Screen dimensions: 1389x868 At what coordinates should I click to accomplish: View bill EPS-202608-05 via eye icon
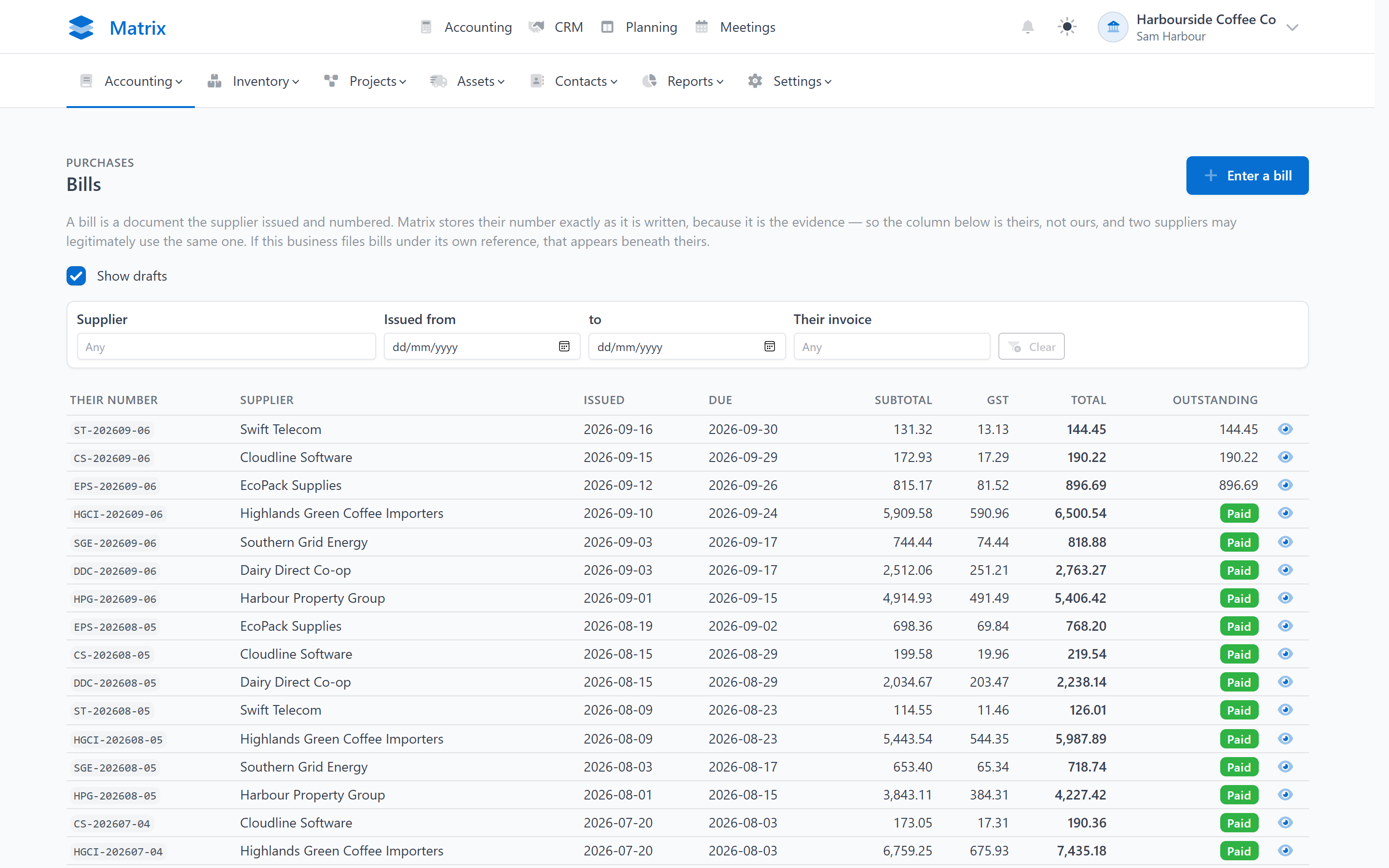pos(1285,626)
